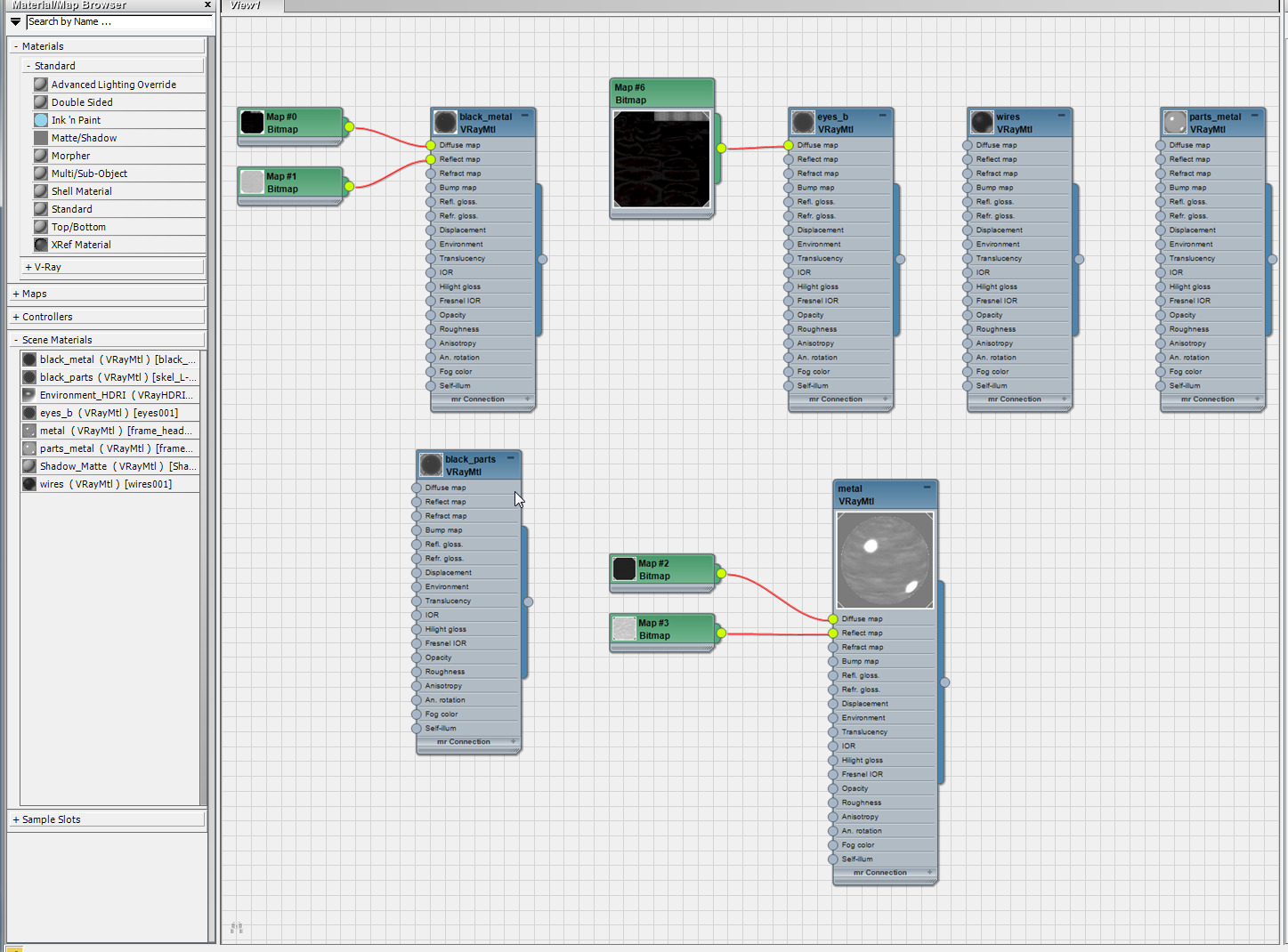Click the Morpher material sphere icon
Image resolution: width=1288 pixels, height=952 pixels.
tap(40, 156)
